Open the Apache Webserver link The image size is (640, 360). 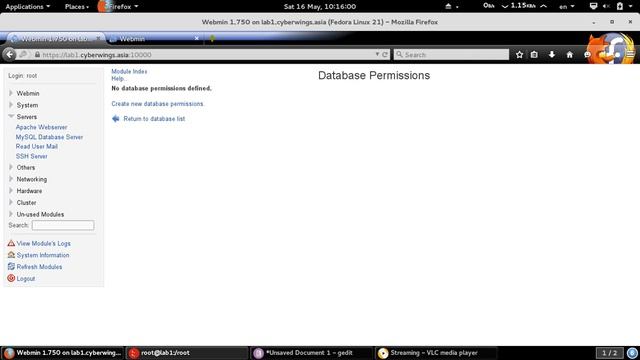coord(41,127)
